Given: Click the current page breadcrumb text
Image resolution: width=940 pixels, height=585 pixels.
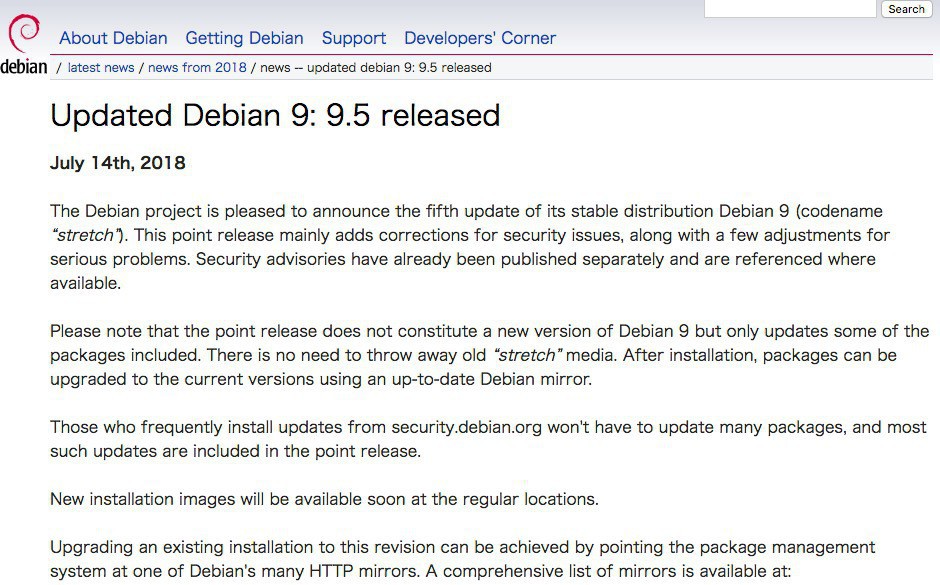Looking at the screenshot, I should coord(375,68).
